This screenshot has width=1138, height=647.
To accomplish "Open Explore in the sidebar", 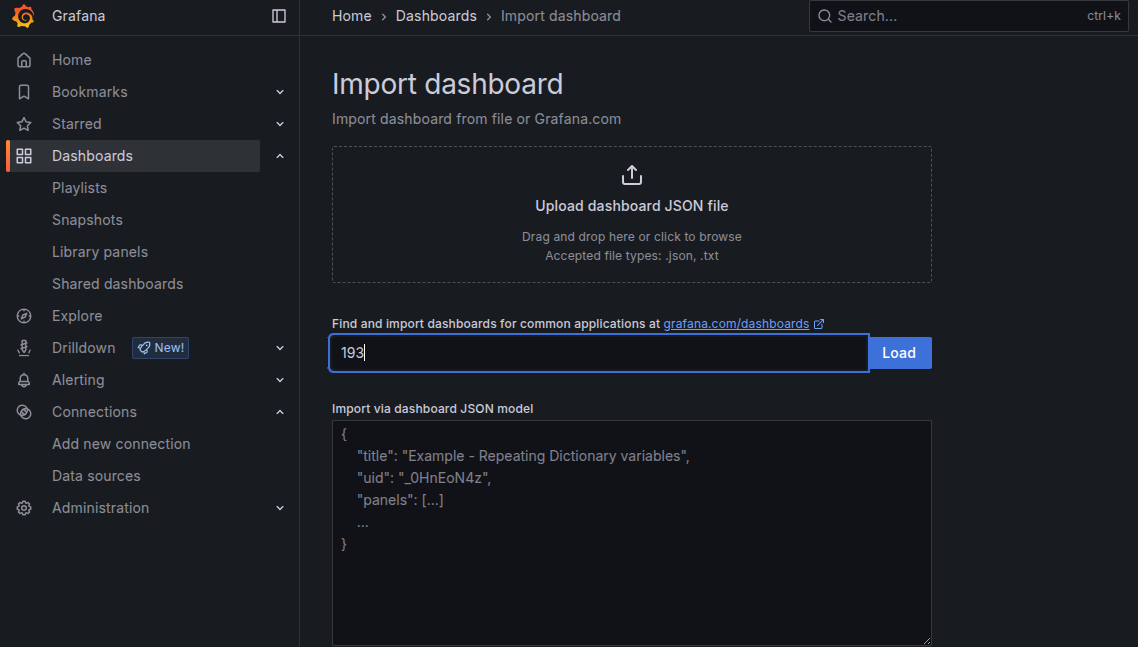I will (x=77, y=316).
